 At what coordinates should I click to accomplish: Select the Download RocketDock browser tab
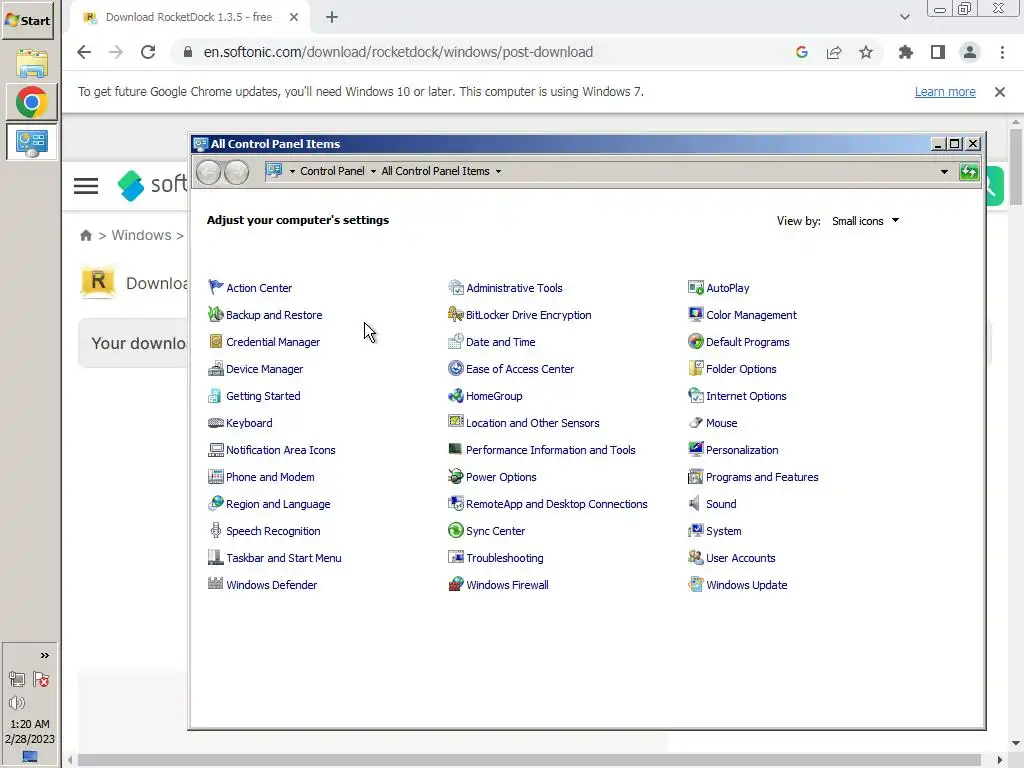coord(189,17)
